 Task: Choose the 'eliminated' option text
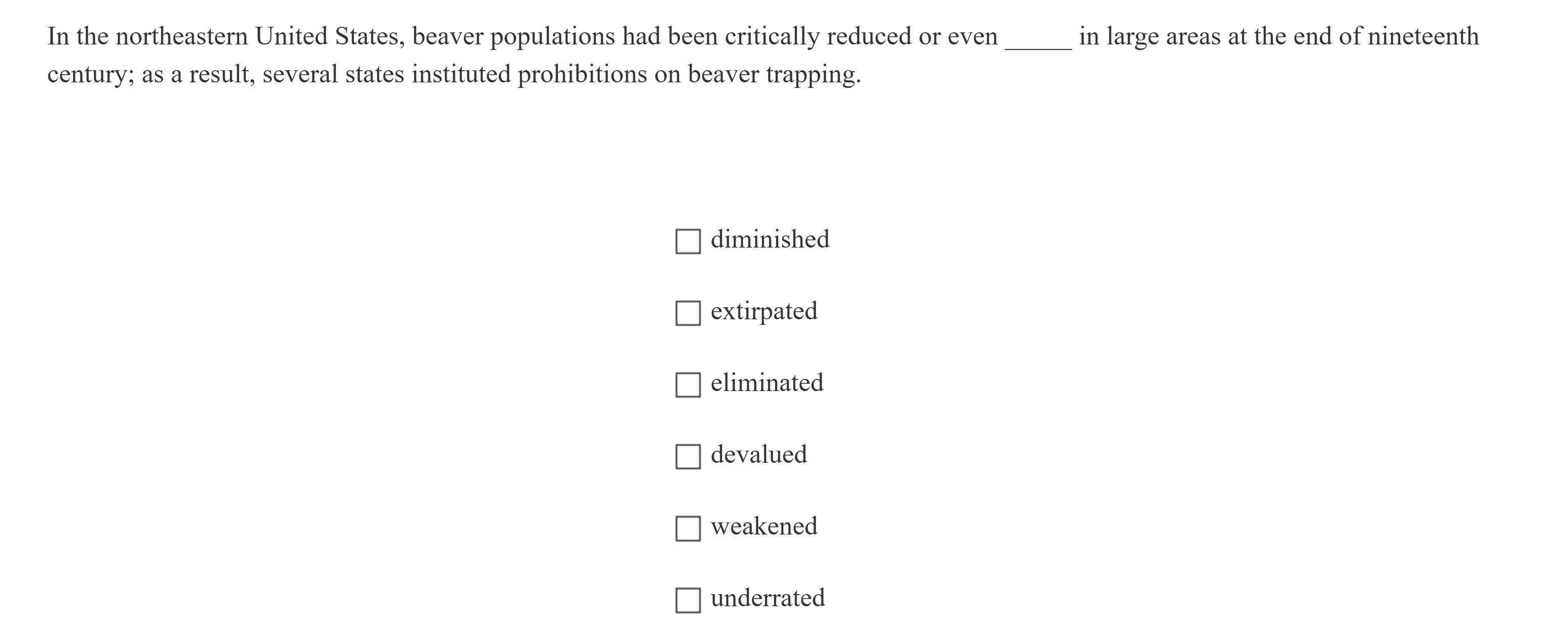[767, 383]
